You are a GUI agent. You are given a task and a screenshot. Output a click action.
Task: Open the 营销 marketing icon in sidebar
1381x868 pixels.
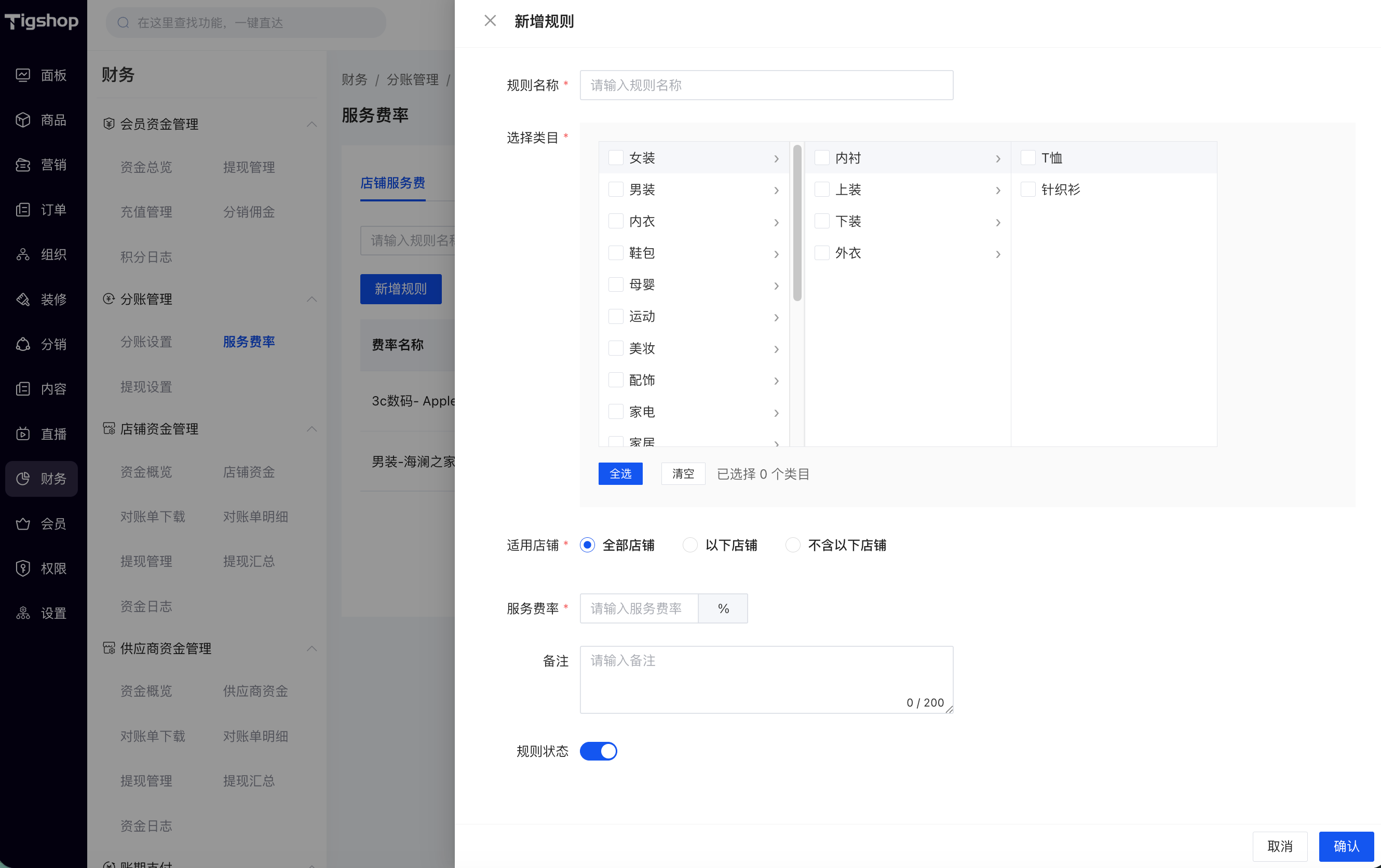23,165
